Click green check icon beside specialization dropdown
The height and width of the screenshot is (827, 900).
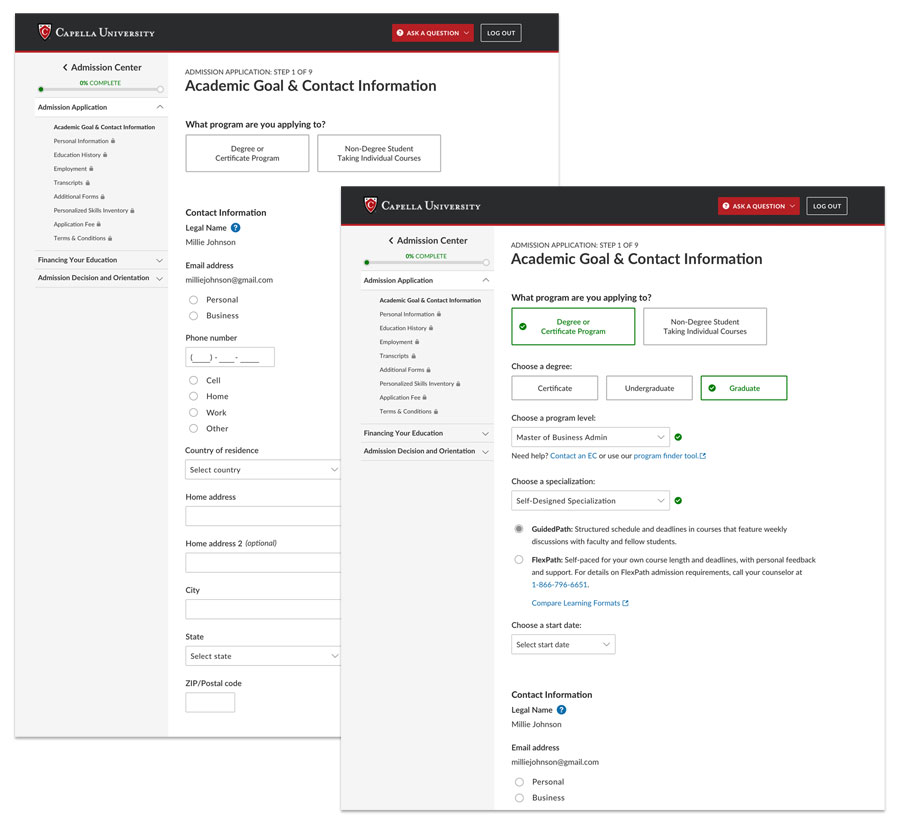(678, 500)
